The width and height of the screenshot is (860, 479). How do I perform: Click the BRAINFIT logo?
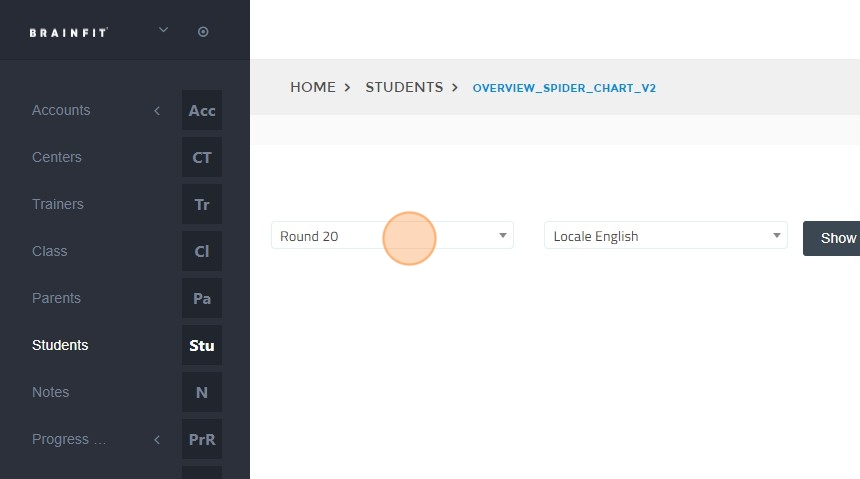pyautogui.click(x=69, y=33)
